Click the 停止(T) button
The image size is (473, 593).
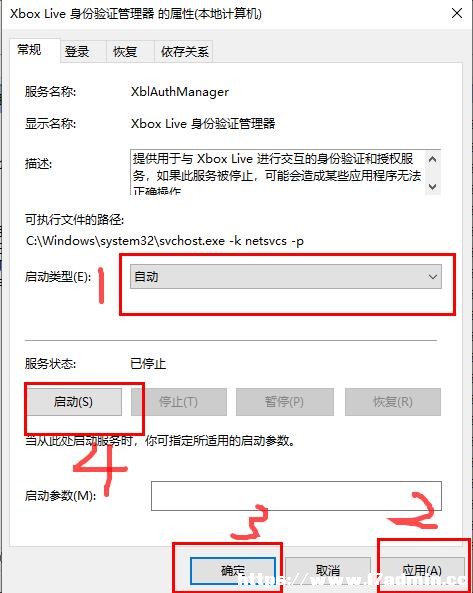point(179,402)
